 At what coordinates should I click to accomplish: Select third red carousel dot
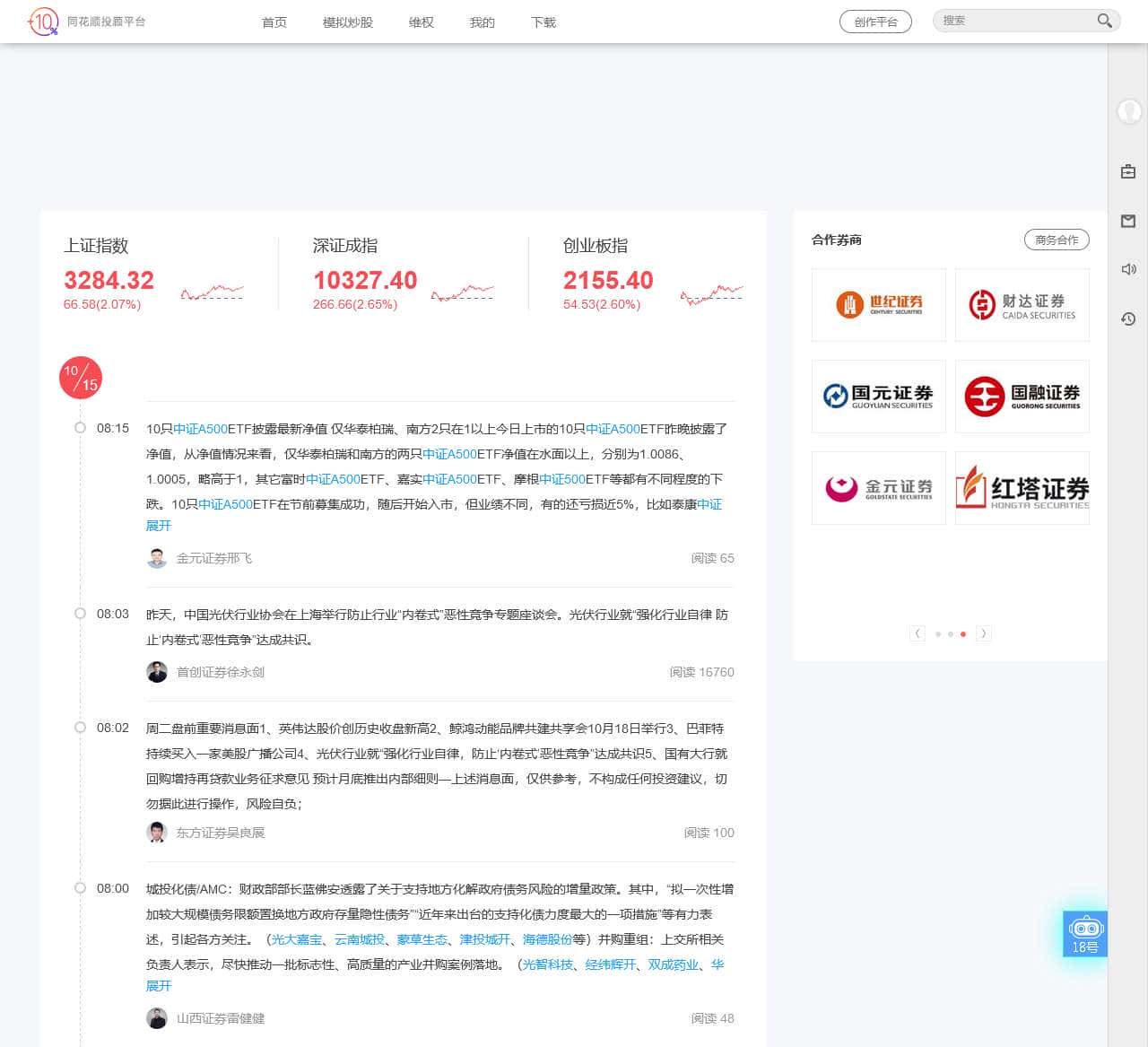coord(963,634)
